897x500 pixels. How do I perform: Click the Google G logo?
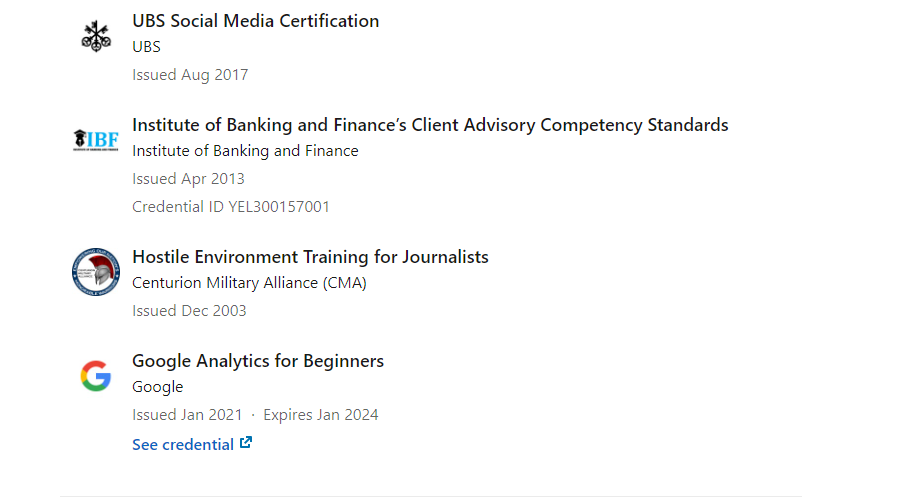pos(96,376)
